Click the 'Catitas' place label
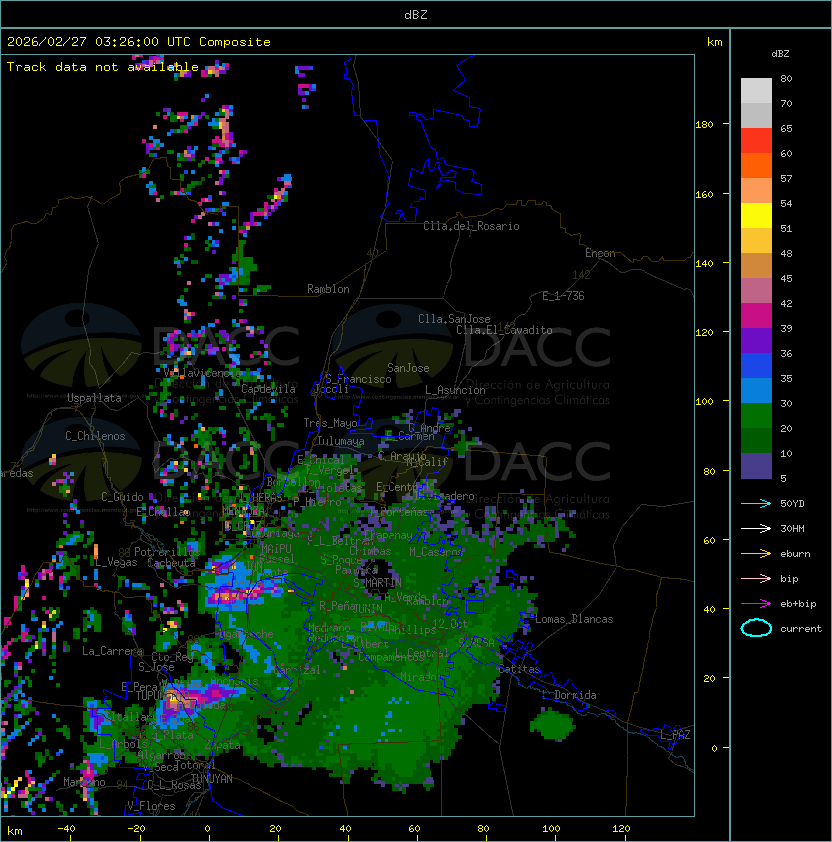Image resolution: width=832 pixels, height=842 pixels. (519, 669)
